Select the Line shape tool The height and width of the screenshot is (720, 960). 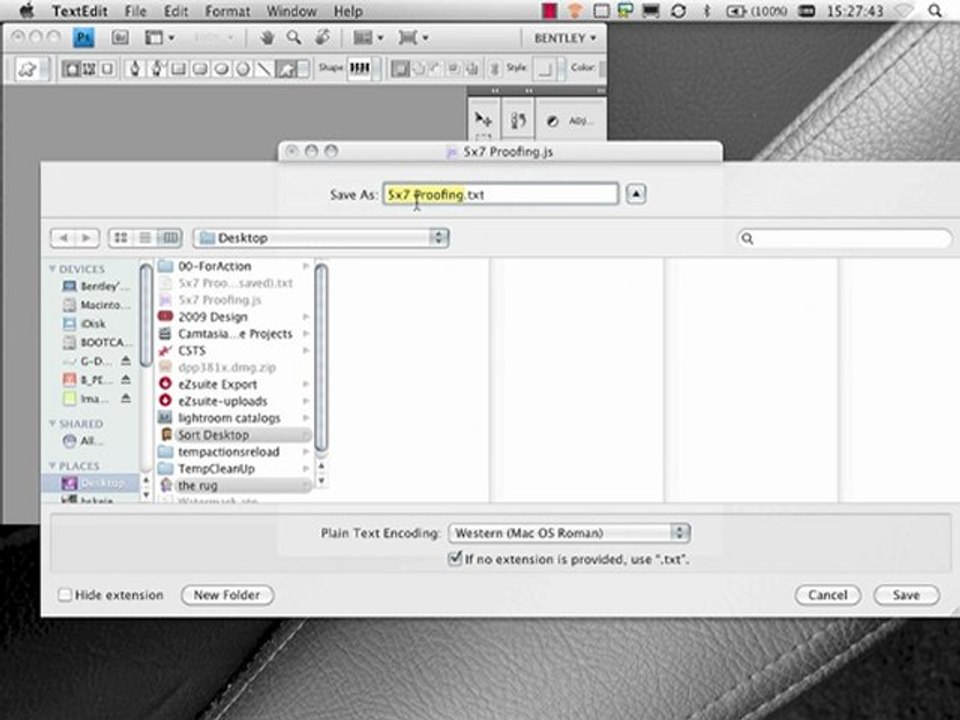(264, 69)
